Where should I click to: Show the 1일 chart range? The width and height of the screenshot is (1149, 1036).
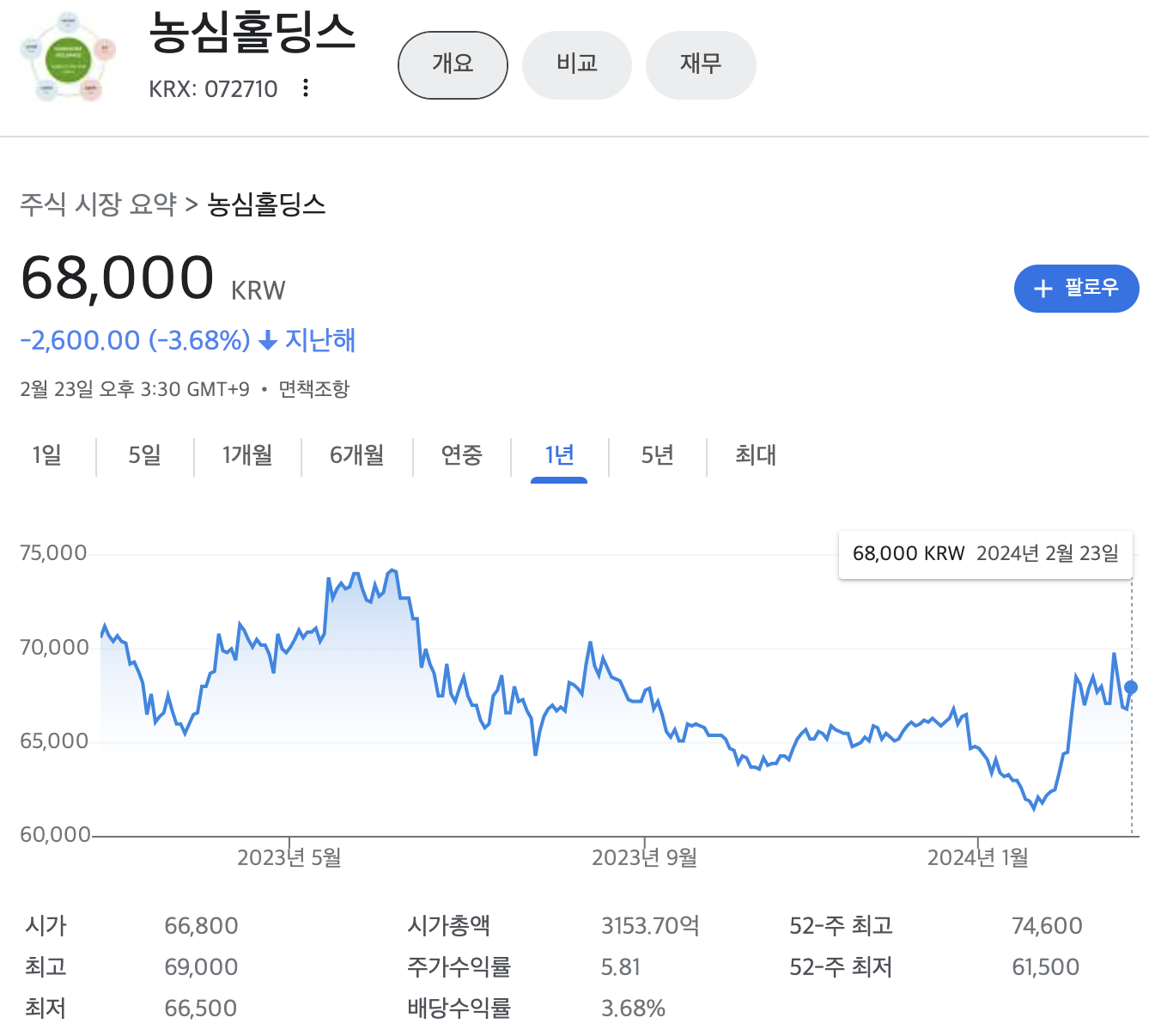coord(47,455)
